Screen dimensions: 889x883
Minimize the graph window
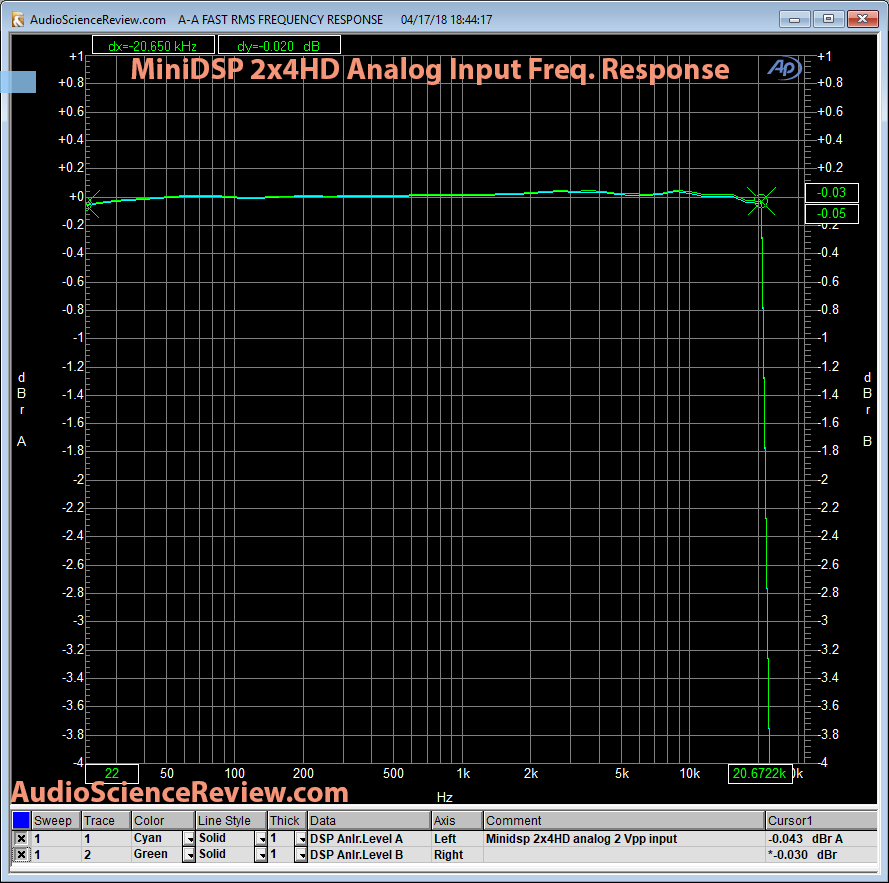point(794,19)
